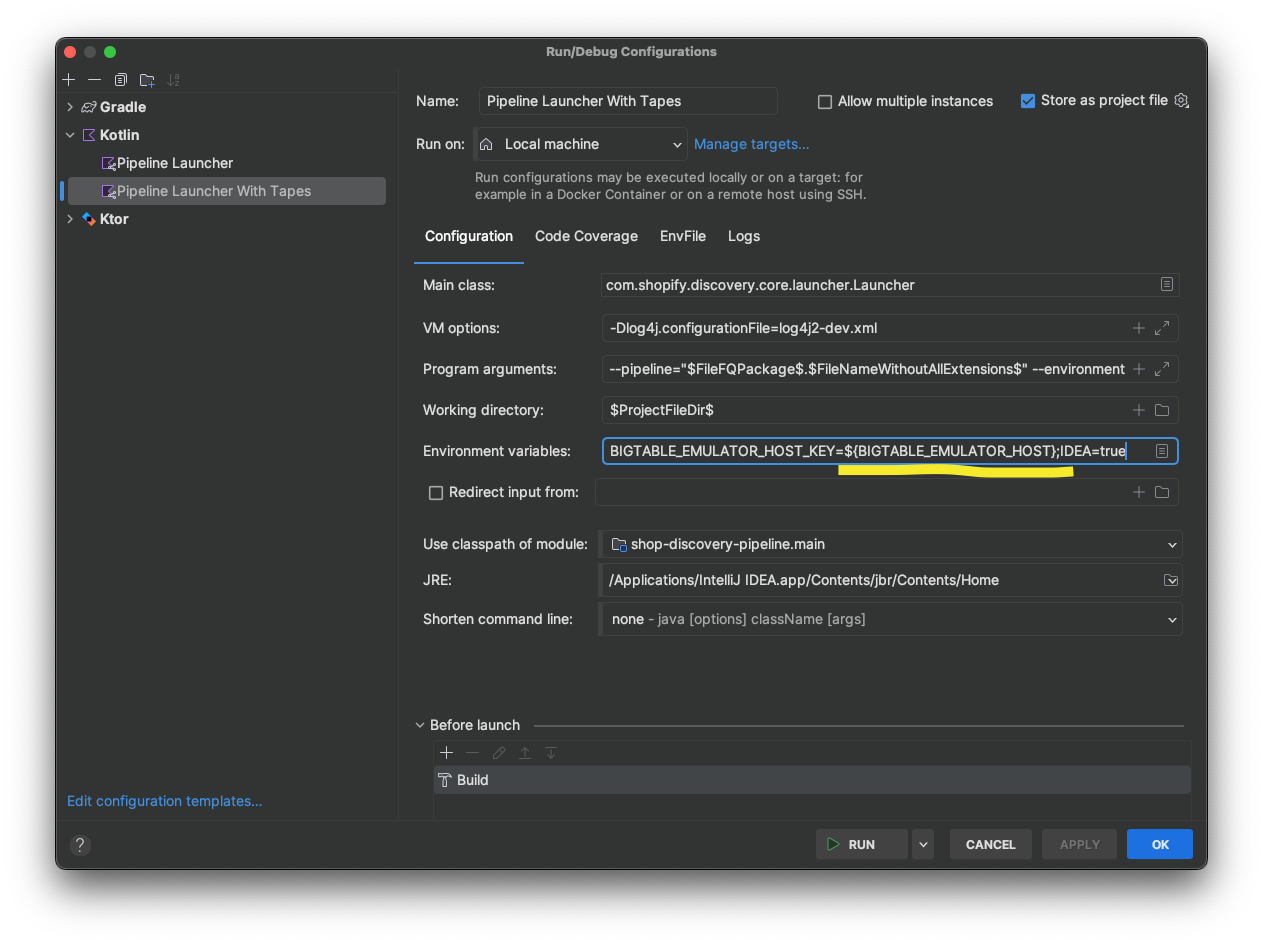Expand the Ktor node
Screen dimensions: 1263x943
[69, 219]
